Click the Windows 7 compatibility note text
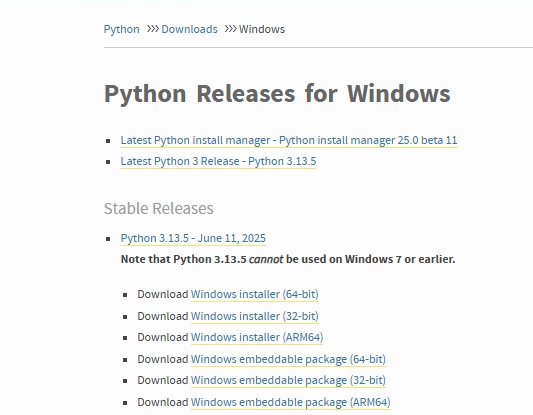Screen dimensions: 533x415 tap(288, 259)
